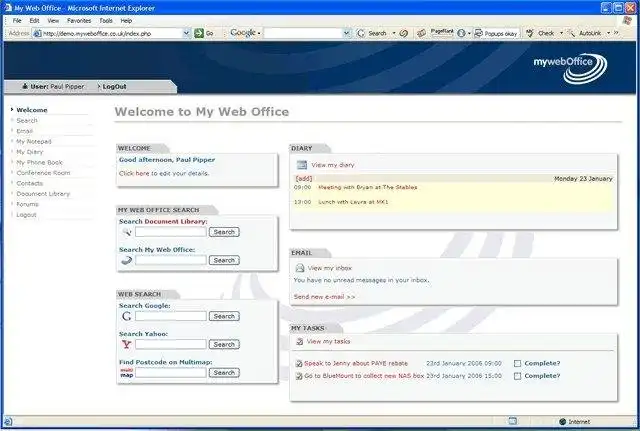This screenshot has width=640, height=431.
Task: Click the Windows flag logo by the menu bar
Action: [627, 20]
